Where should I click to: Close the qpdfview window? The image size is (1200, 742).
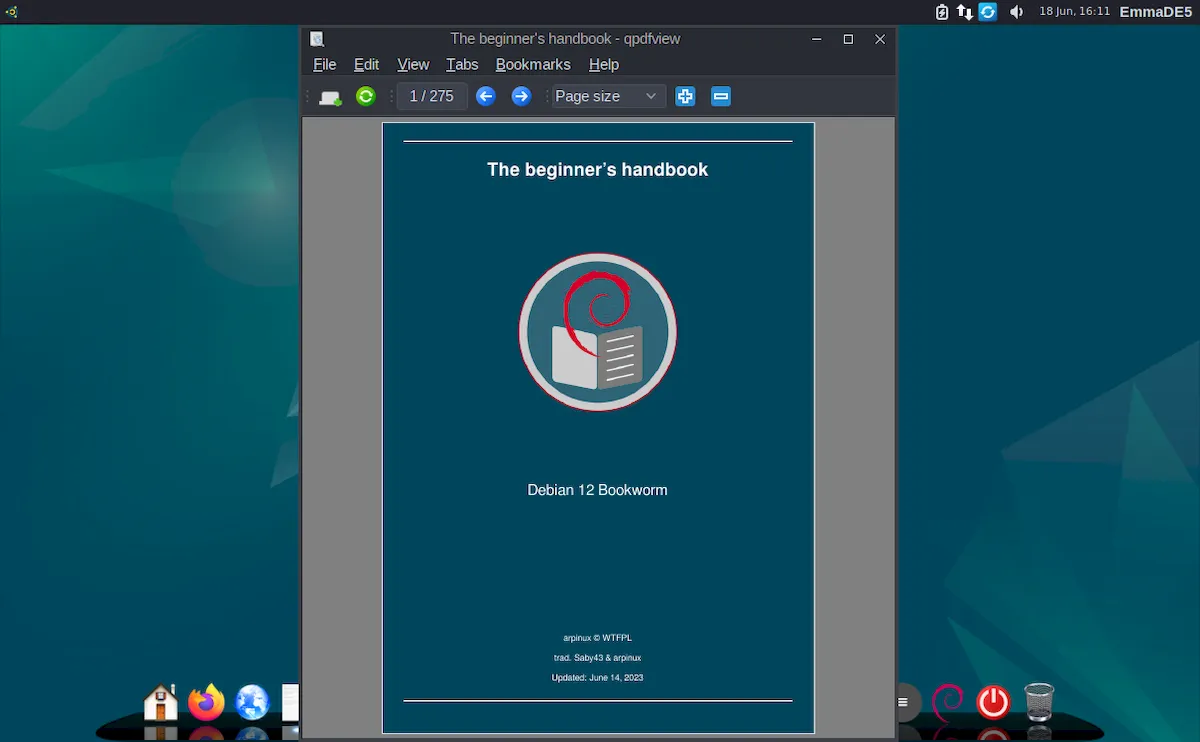click(880, 39)
